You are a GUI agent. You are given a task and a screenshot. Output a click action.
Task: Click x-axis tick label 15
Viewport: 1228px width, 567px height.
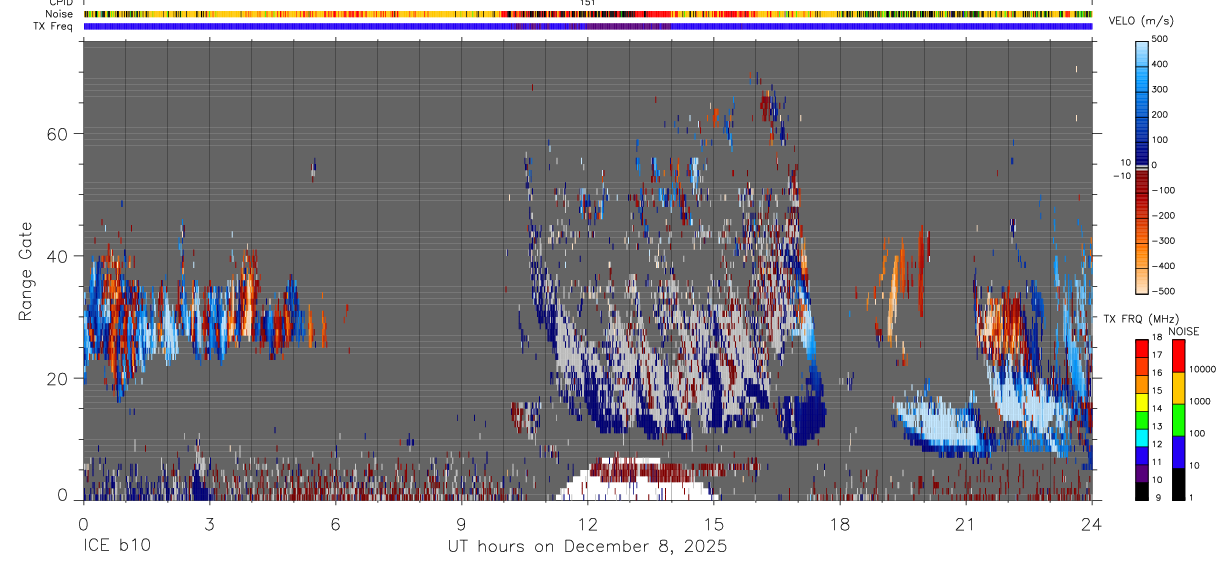pos(714,523)
